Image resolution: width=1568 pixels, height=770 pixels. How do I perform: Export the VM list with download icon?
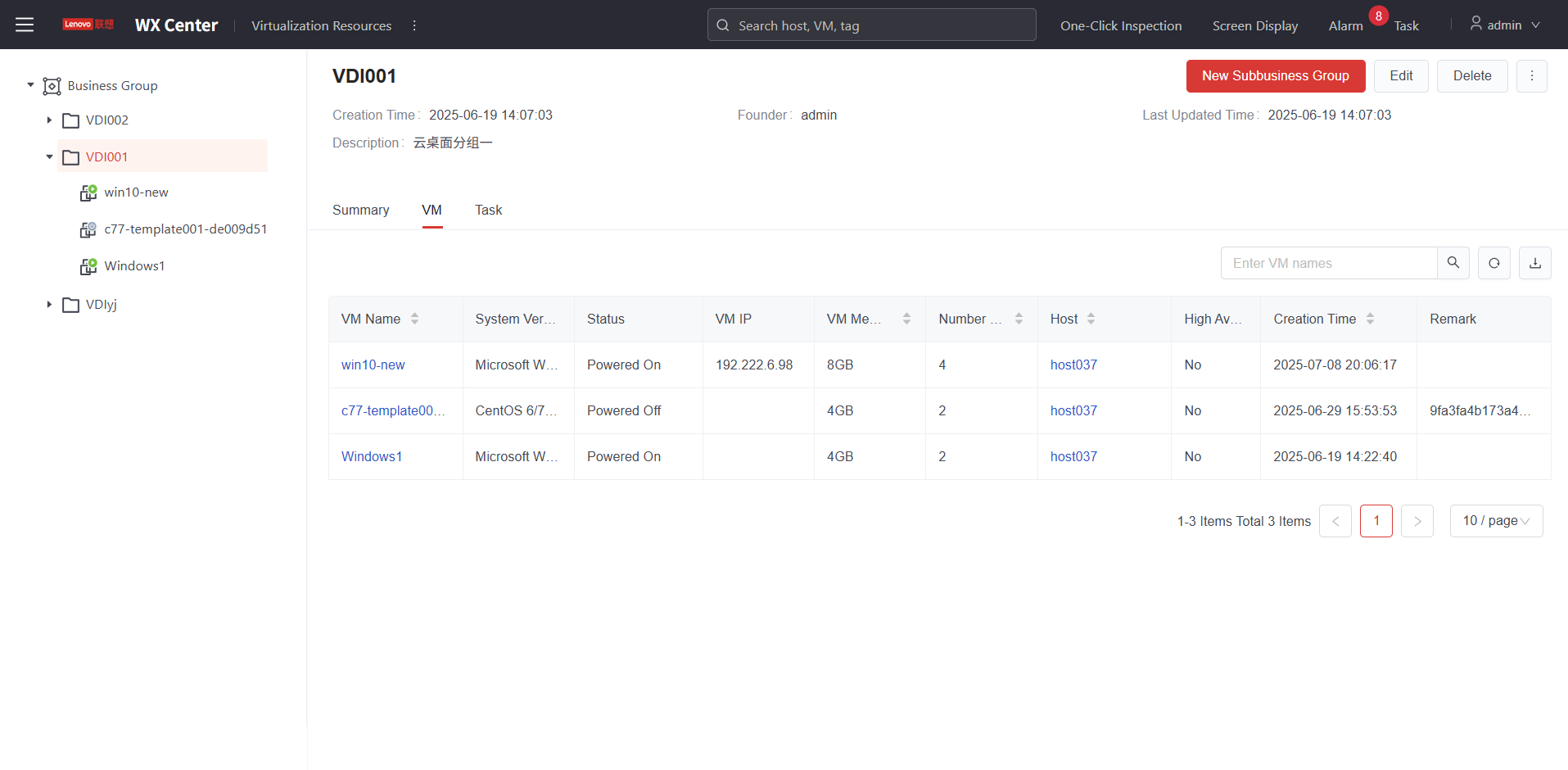pyautogui.click(x=1534, y=263)
